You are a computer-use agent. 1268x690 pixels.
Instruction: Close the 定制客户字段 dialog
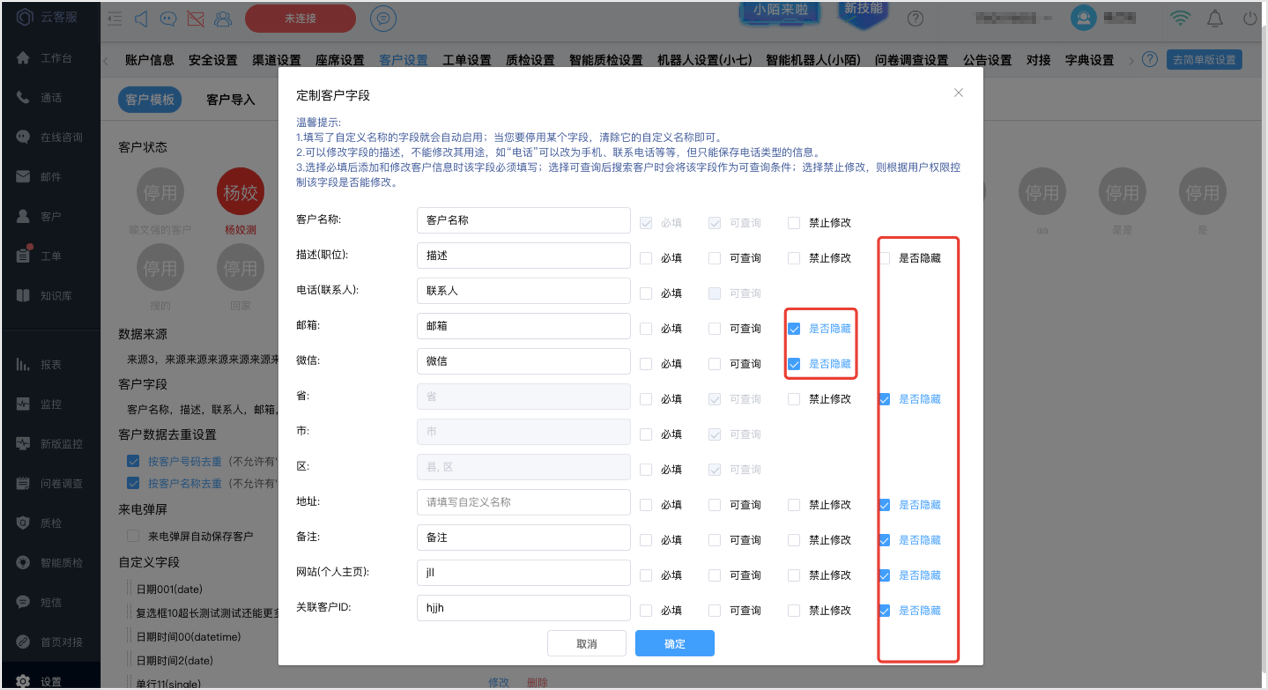point(958,93)
